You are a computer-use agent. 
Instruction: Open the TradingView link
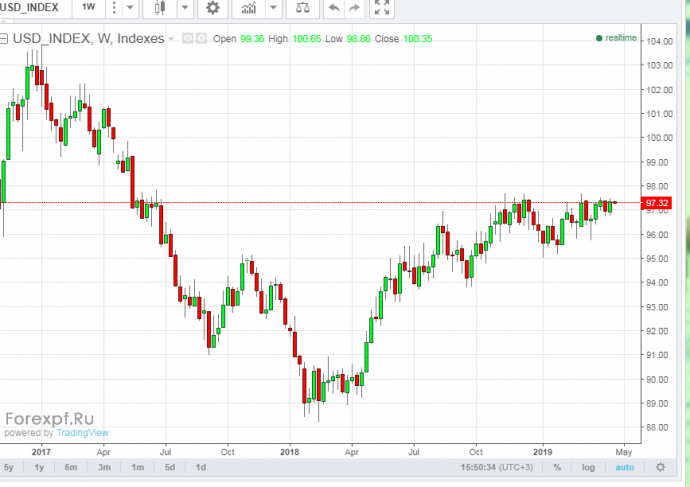pos(81,433)
